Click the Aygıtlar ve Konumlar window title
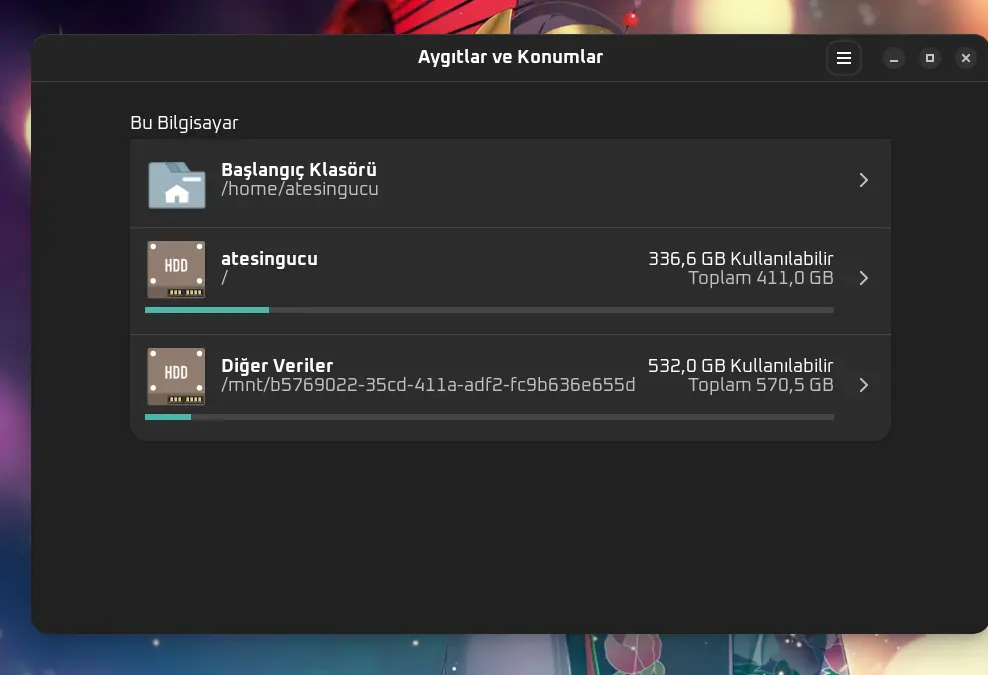Image resolution: width=988 pixels, height=675 pixels. pyautogui.click(x=510, y=57)
